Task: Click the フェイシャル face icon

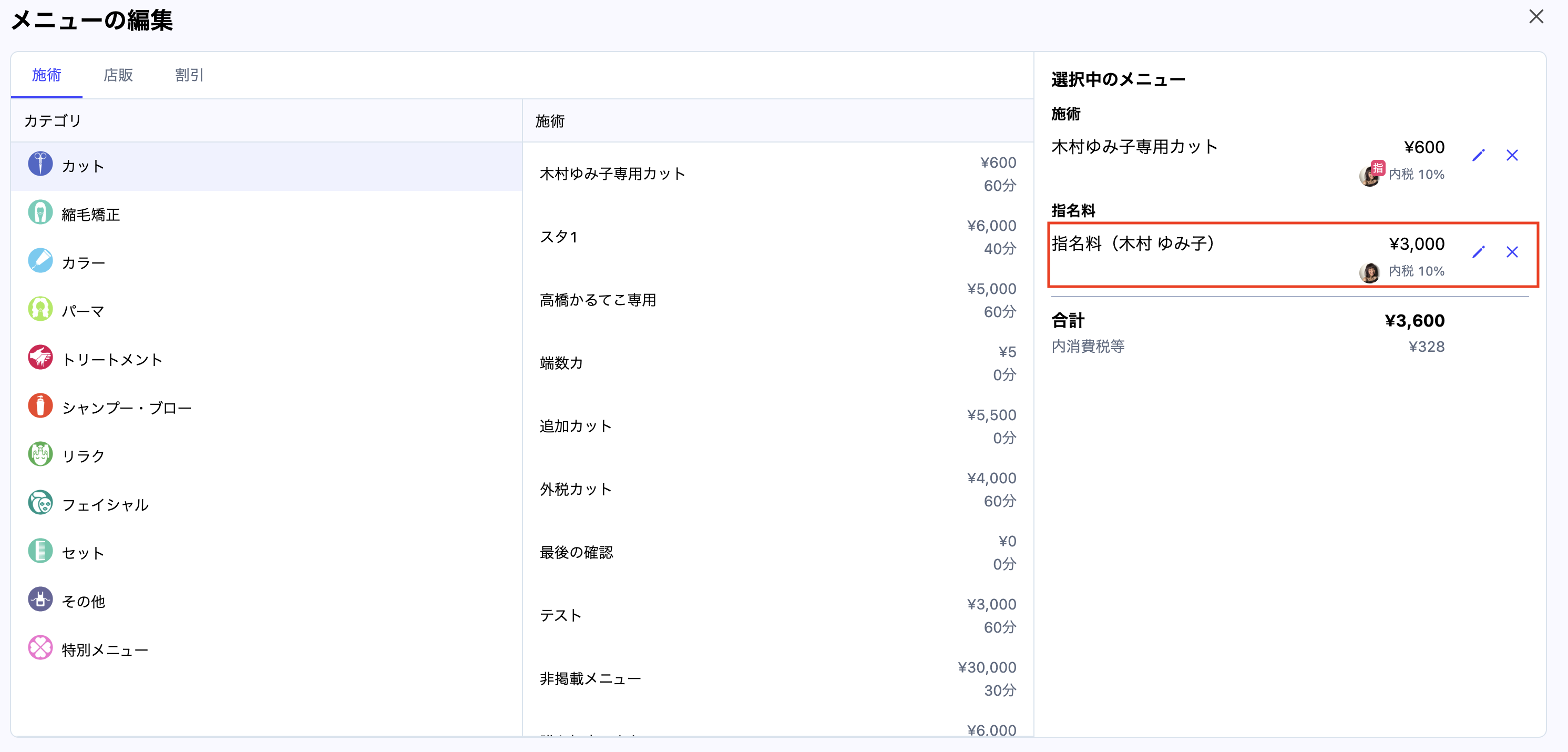Action: 40,503
